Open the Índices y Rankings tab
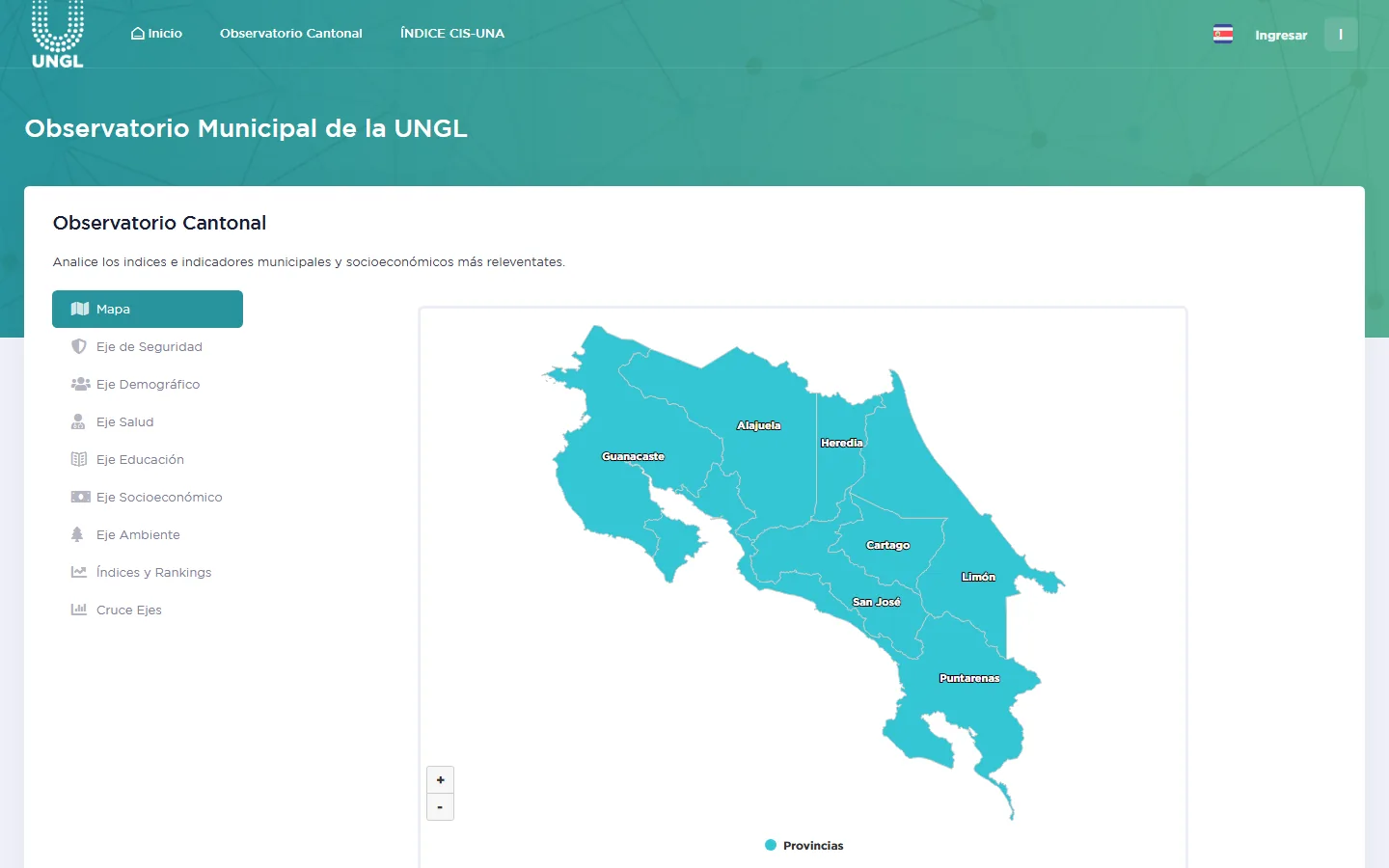Screen dimensions: 1389x868 [148, 573]
